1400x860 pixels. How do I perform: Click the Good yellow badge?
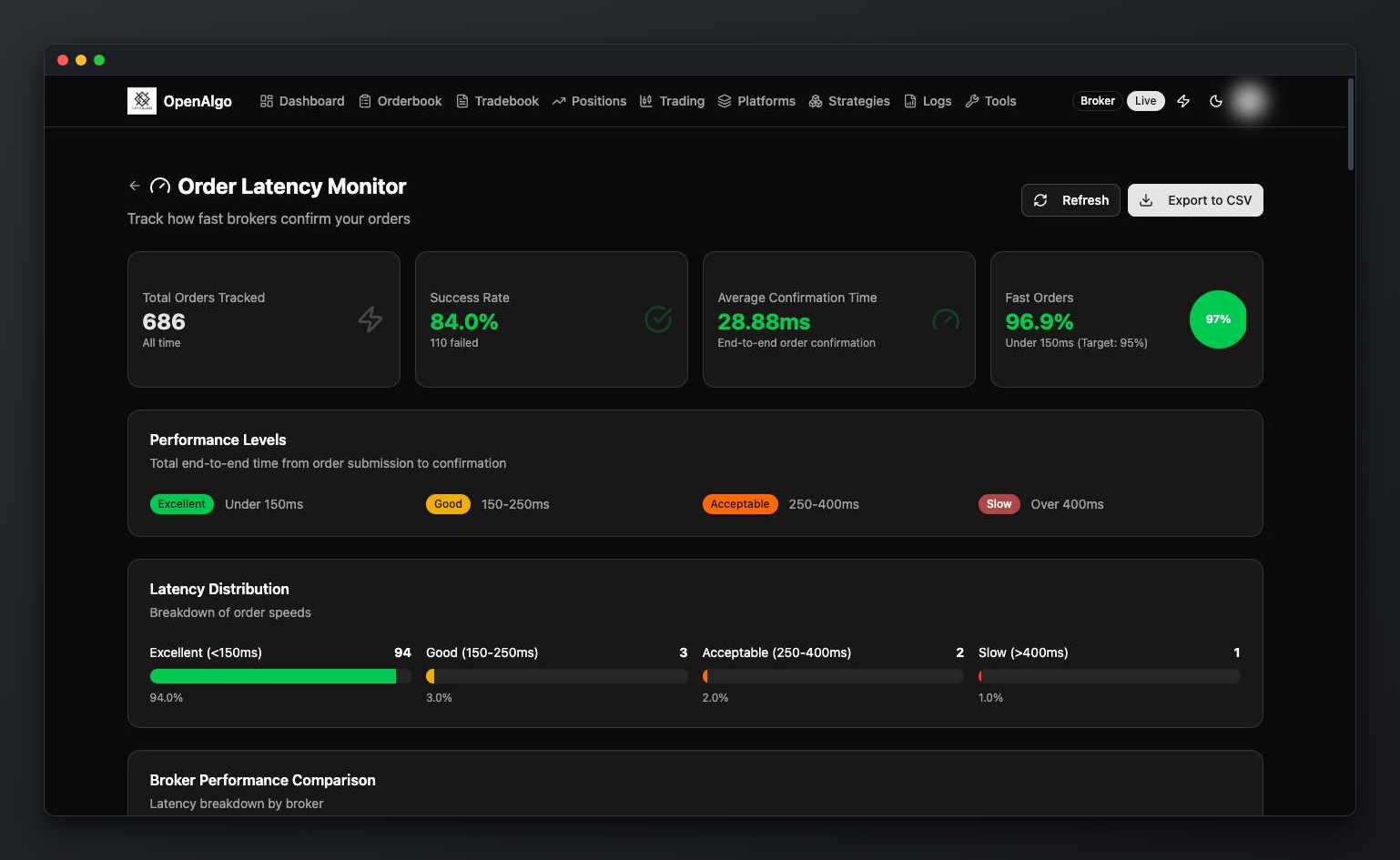click(x=448, y=504)
